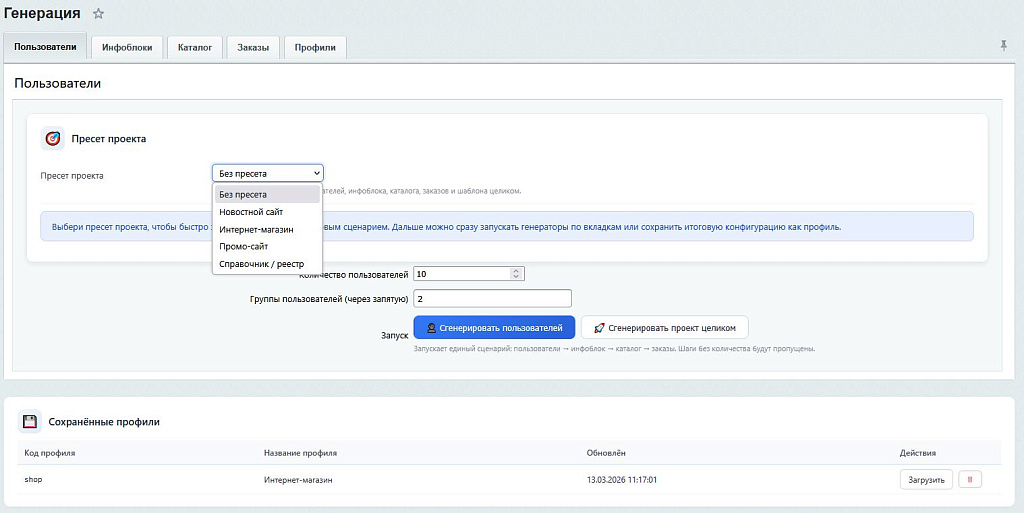
Task: Choose Интернет-магазин from the preset list
Action: (x=256, y=229)
